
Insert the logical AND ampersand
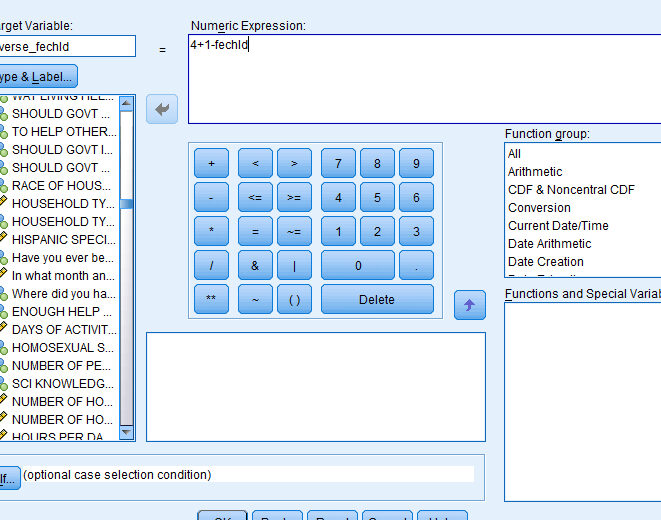pyautogui.click(x=255, y=265)
